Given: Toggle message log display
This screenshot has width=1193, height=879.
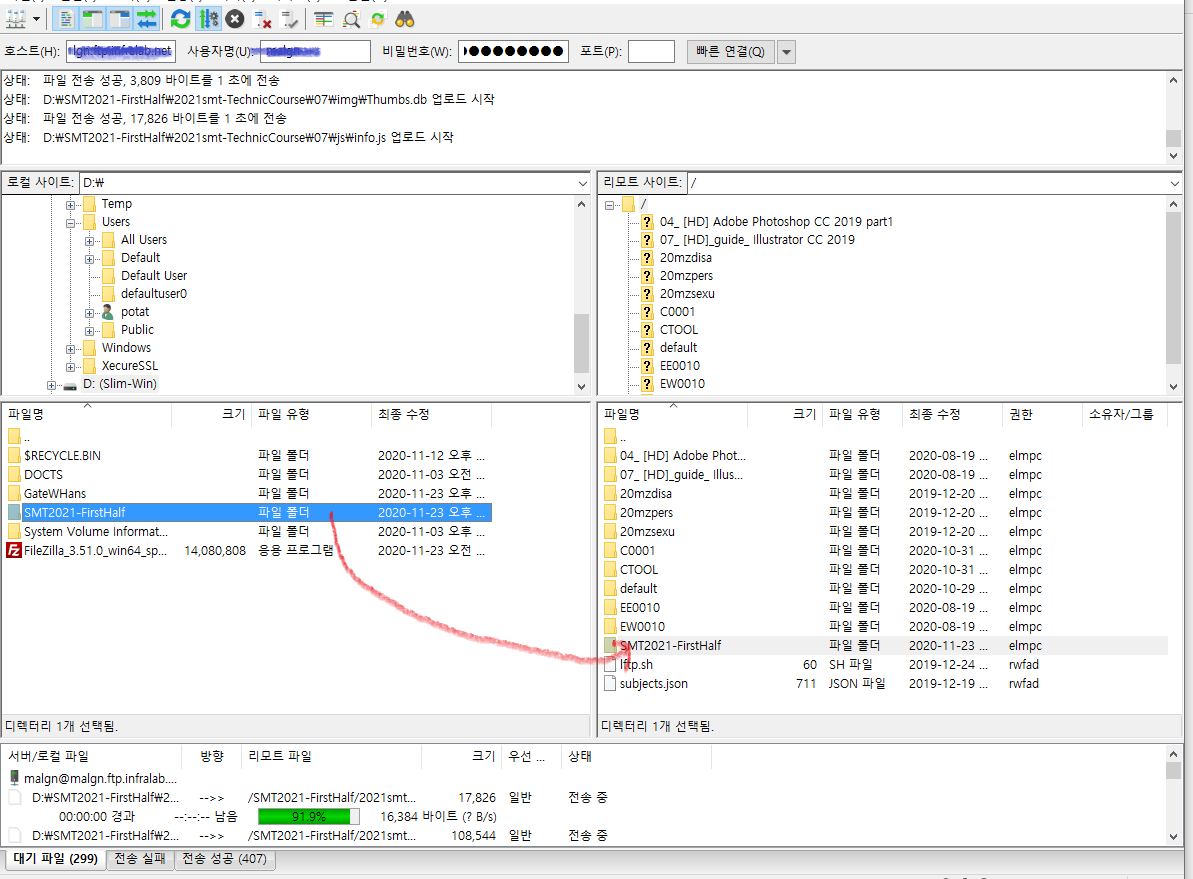Looking at the screenshot, I should coord(66,19).
